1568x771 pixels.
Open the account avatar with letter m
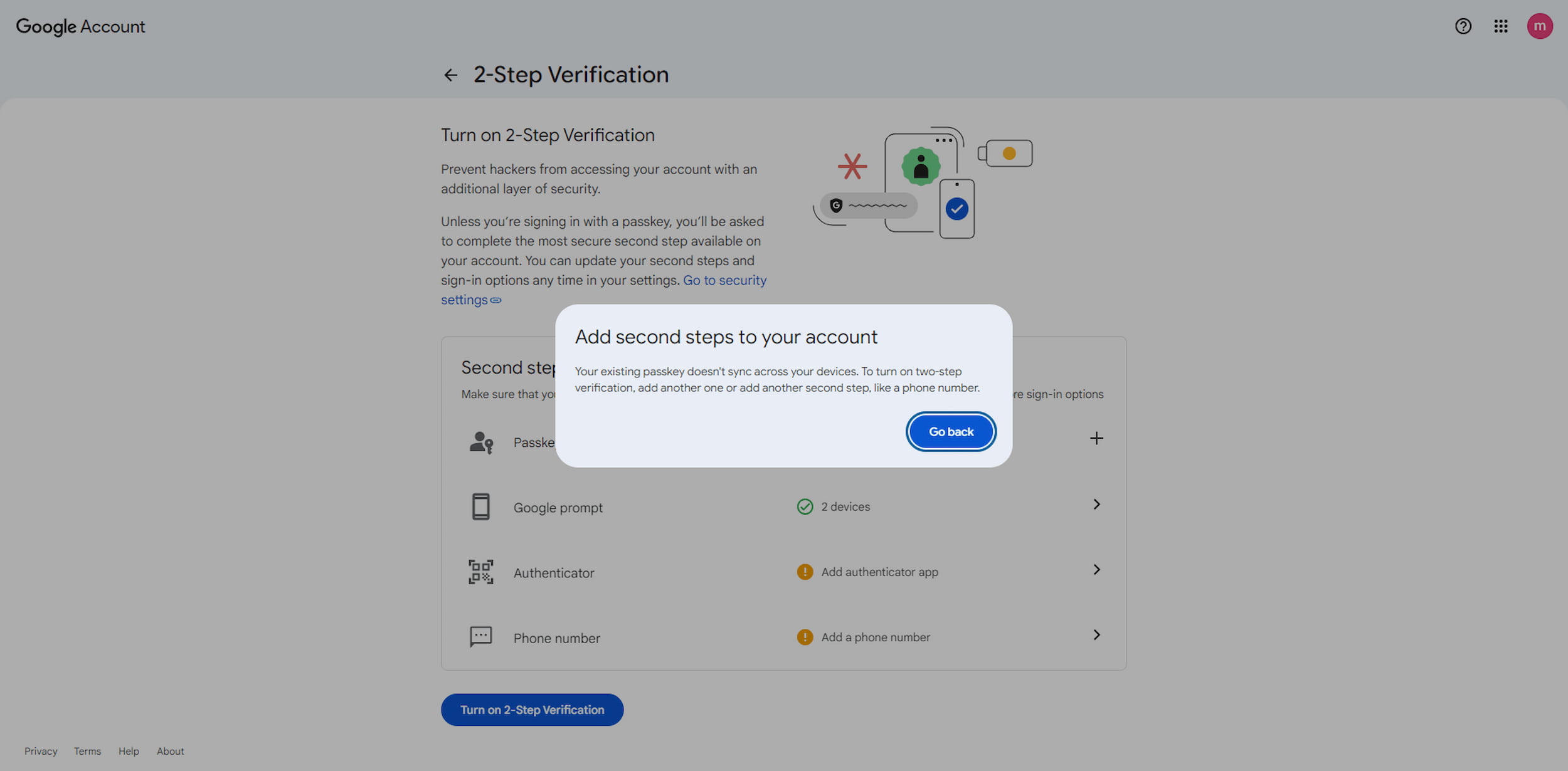(1540, 26)
